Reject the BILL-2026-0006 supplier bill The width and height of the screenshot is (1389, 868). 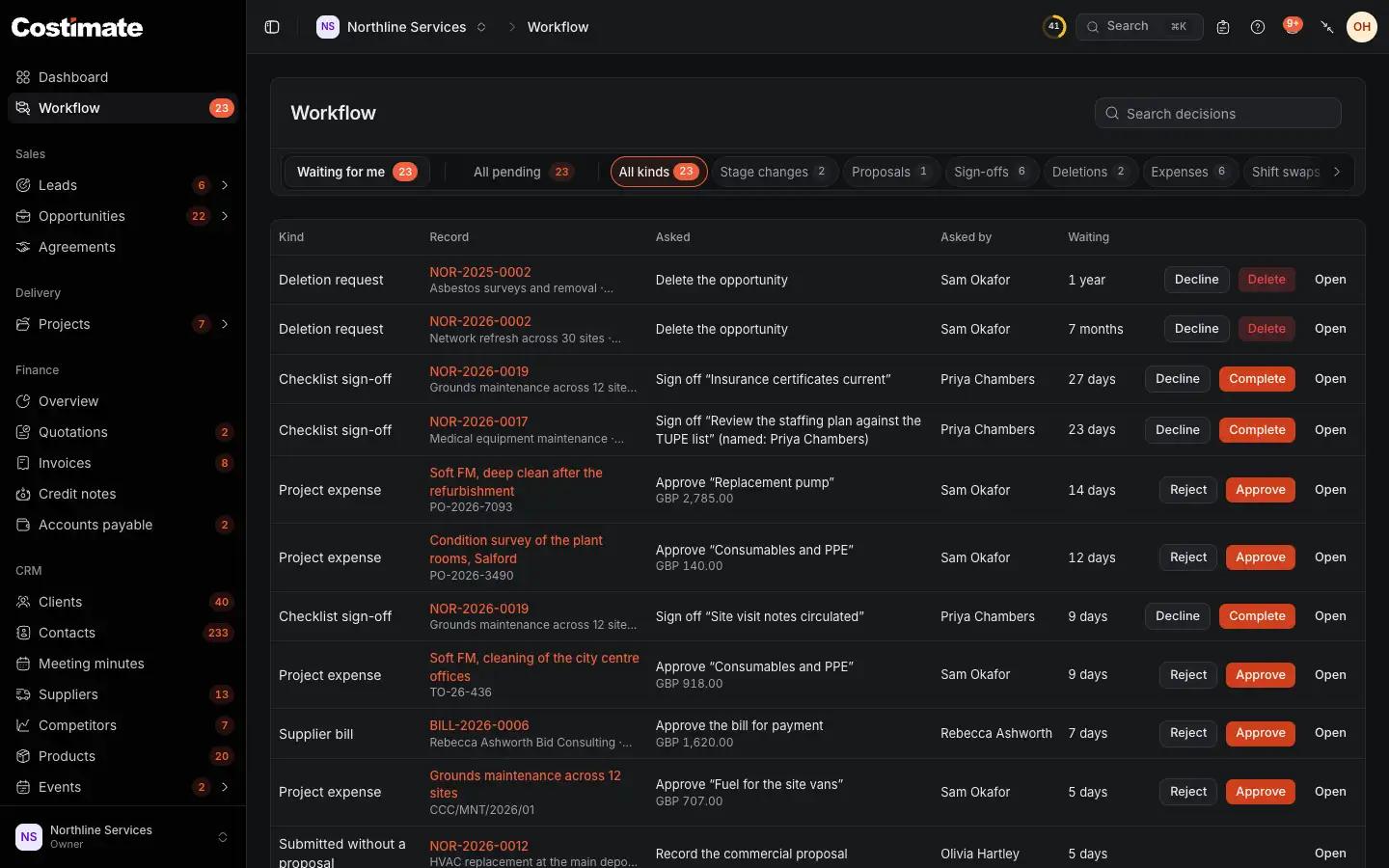pos(1188,733)
